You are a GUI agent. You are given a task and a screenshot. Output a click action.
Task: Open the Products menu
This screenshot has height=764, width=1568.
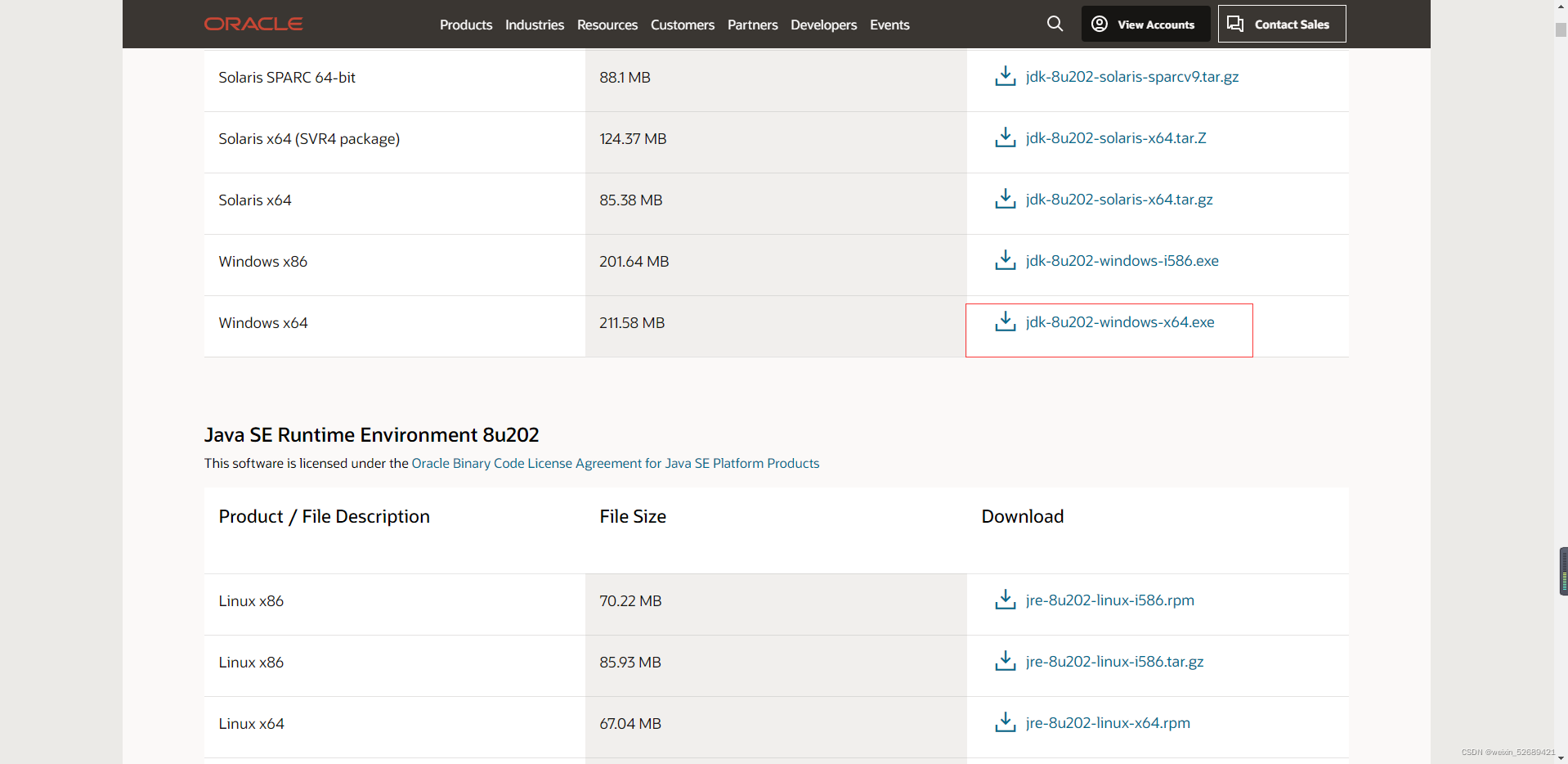point(466,25)
